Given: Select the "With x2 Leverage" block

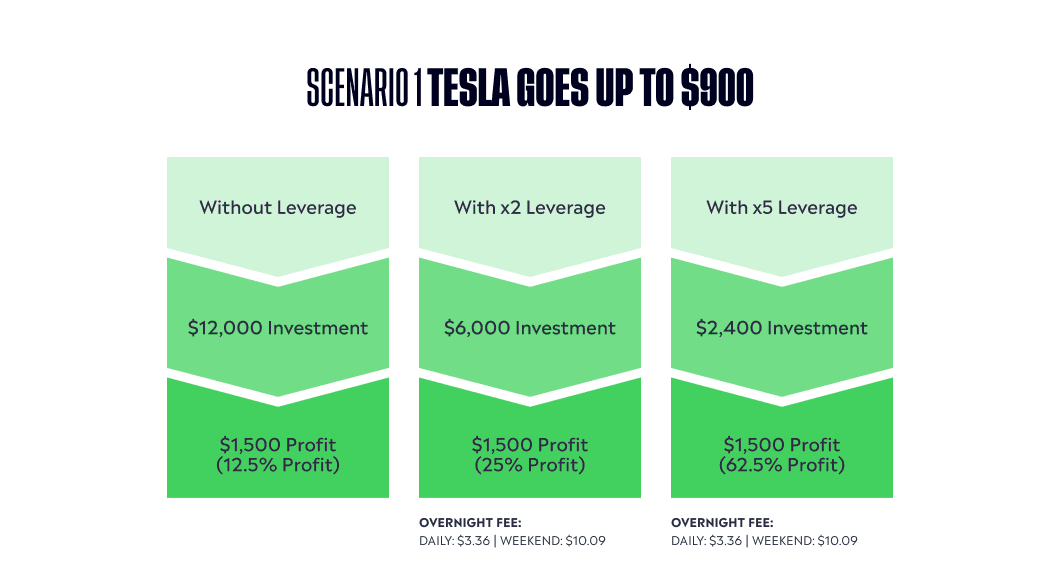Looking at the screenshot, I should coord(530,208).
